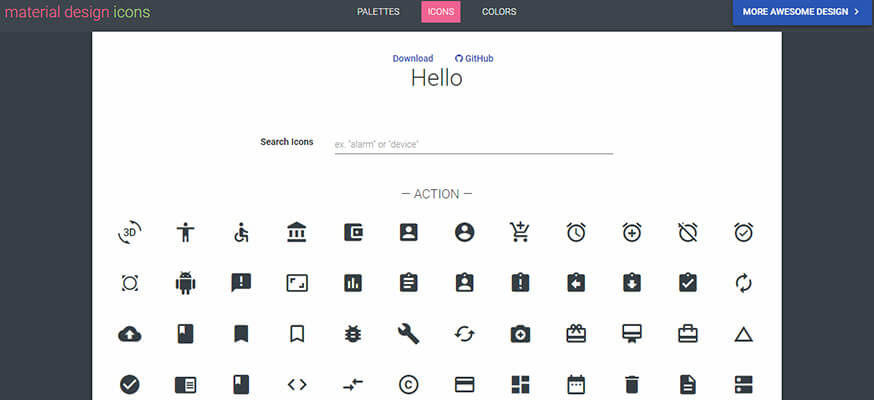Select the alarm off icon

point(687,232)
